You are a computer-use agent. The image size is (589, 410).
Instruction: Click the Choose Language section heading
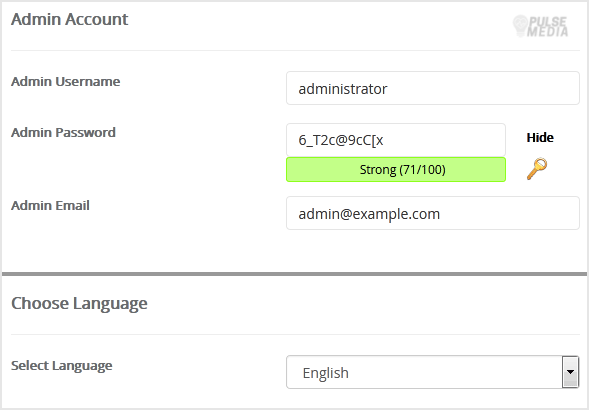pos(79,304)
